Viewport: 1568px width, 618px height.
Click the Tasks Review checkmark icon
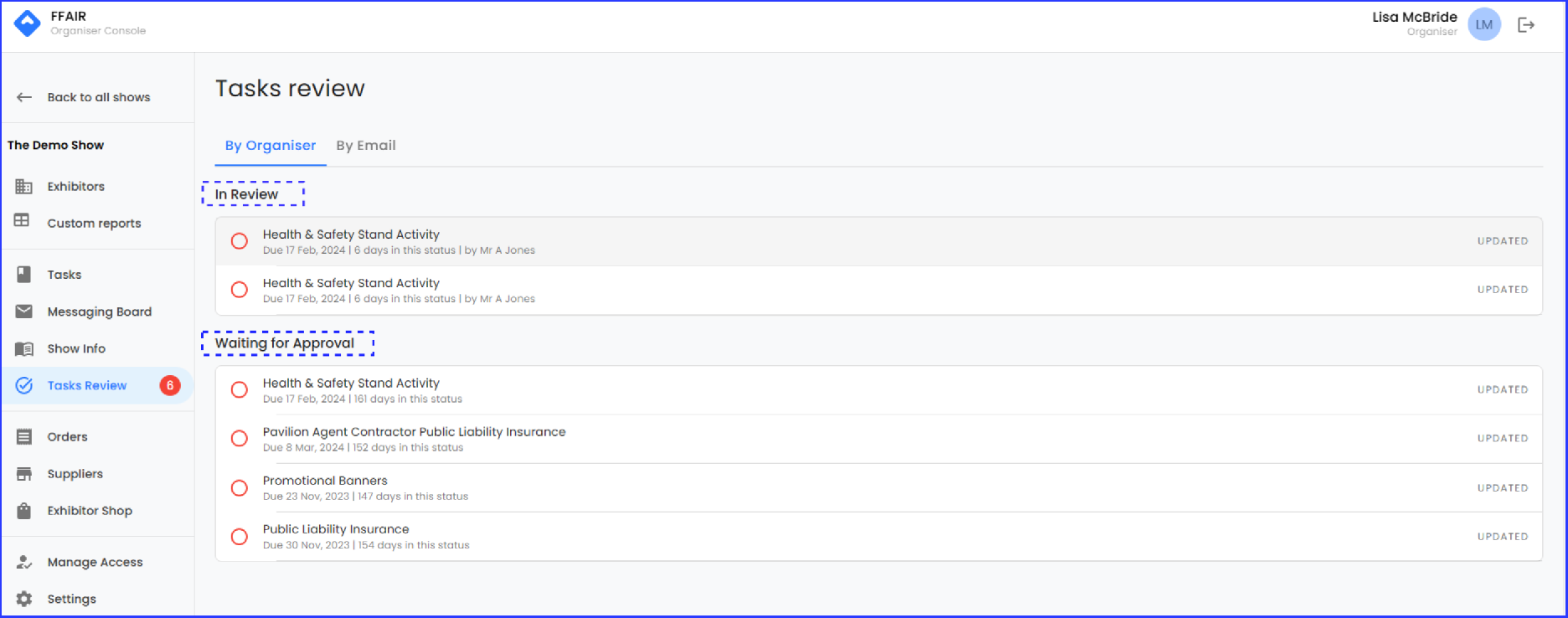coord(24,385)
